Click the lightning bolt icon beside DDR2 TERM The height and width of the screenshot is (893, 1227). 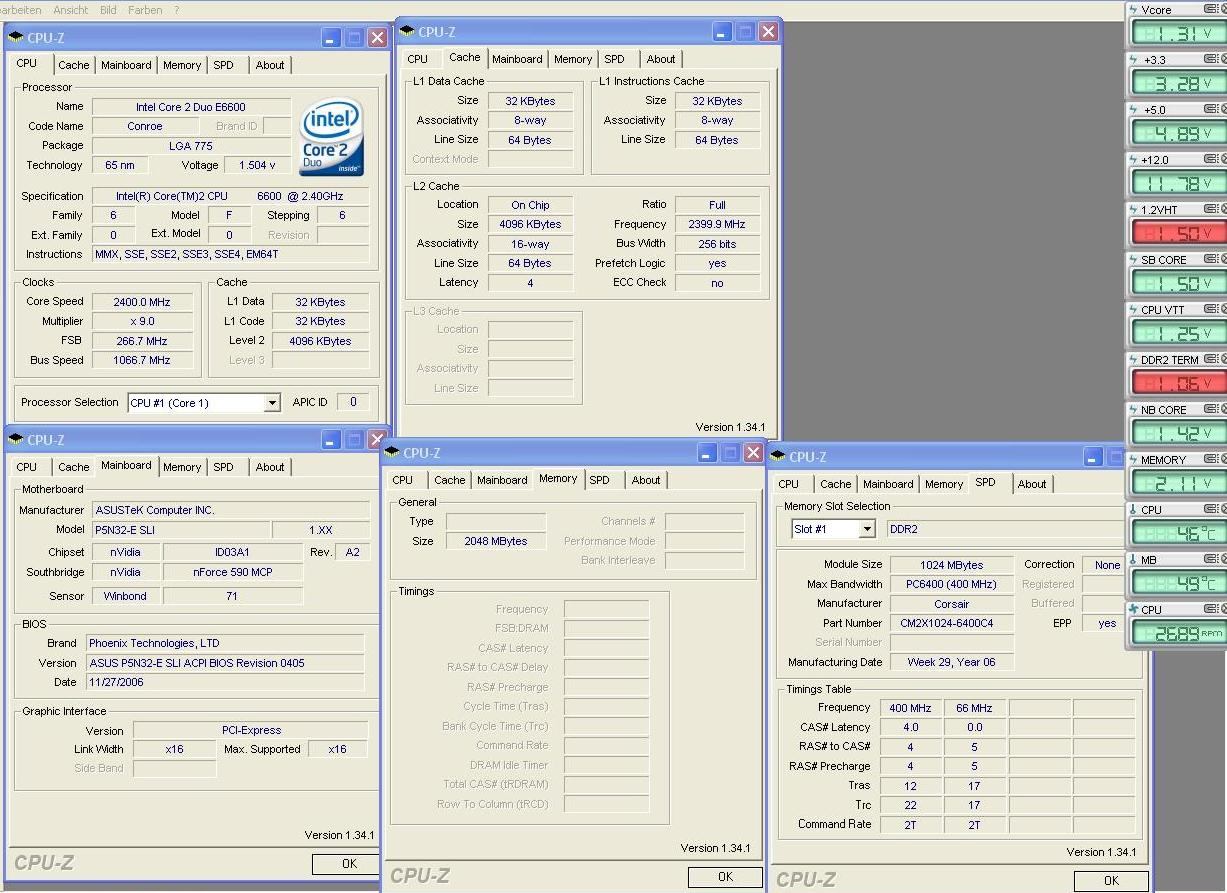tap(1133, 360)
